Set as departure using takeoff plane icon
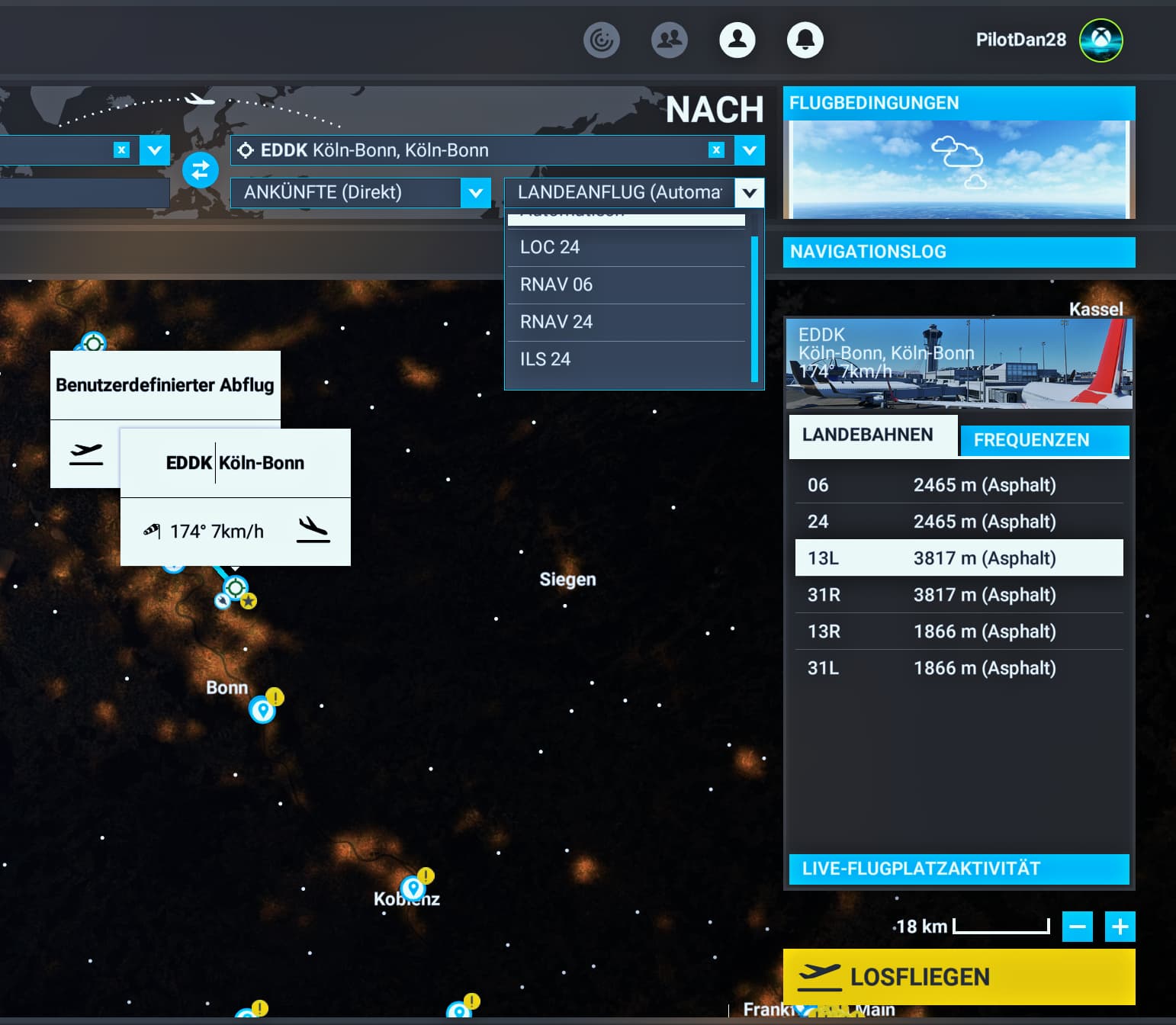The height and width of the screenshot is (1025, 1176). tap(85, 455)
